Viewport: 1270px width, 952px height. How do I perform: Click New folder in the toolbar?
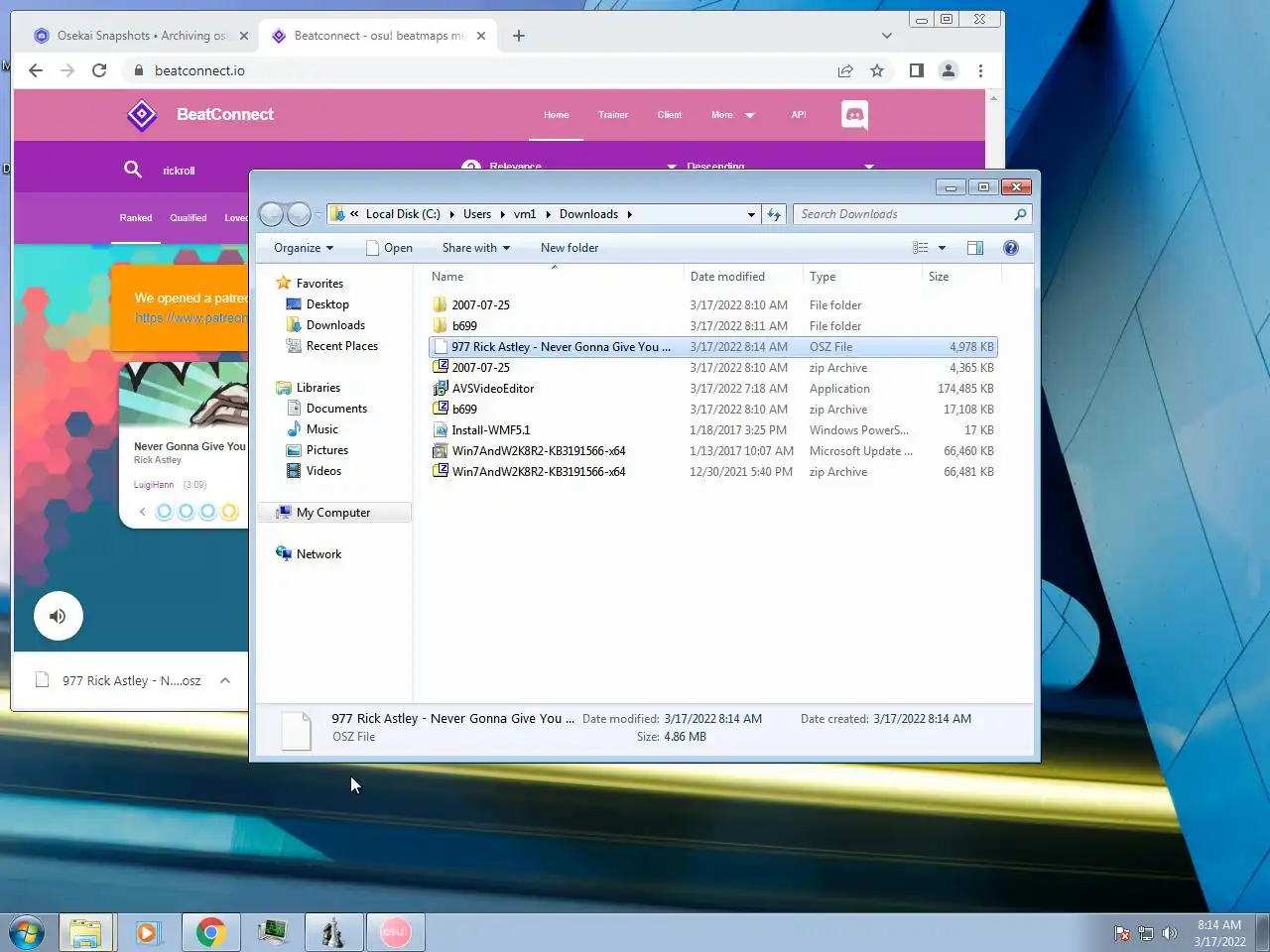tap(570, 248)
